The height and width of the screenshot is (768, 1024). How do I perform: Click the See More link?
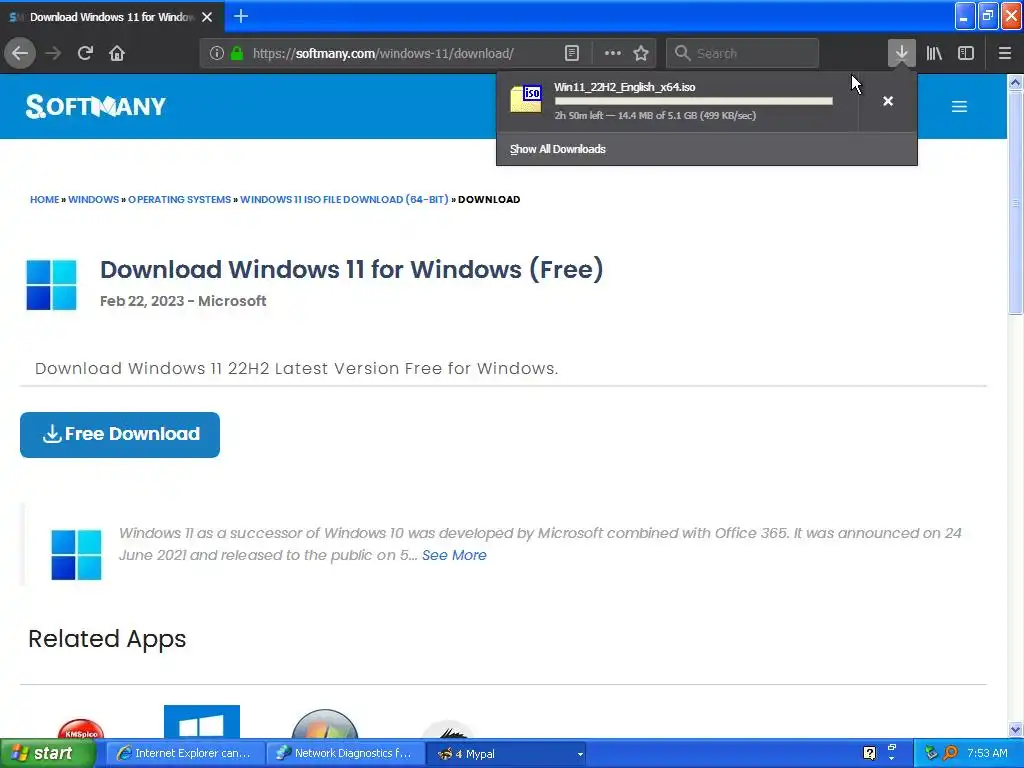pos(454,555)
